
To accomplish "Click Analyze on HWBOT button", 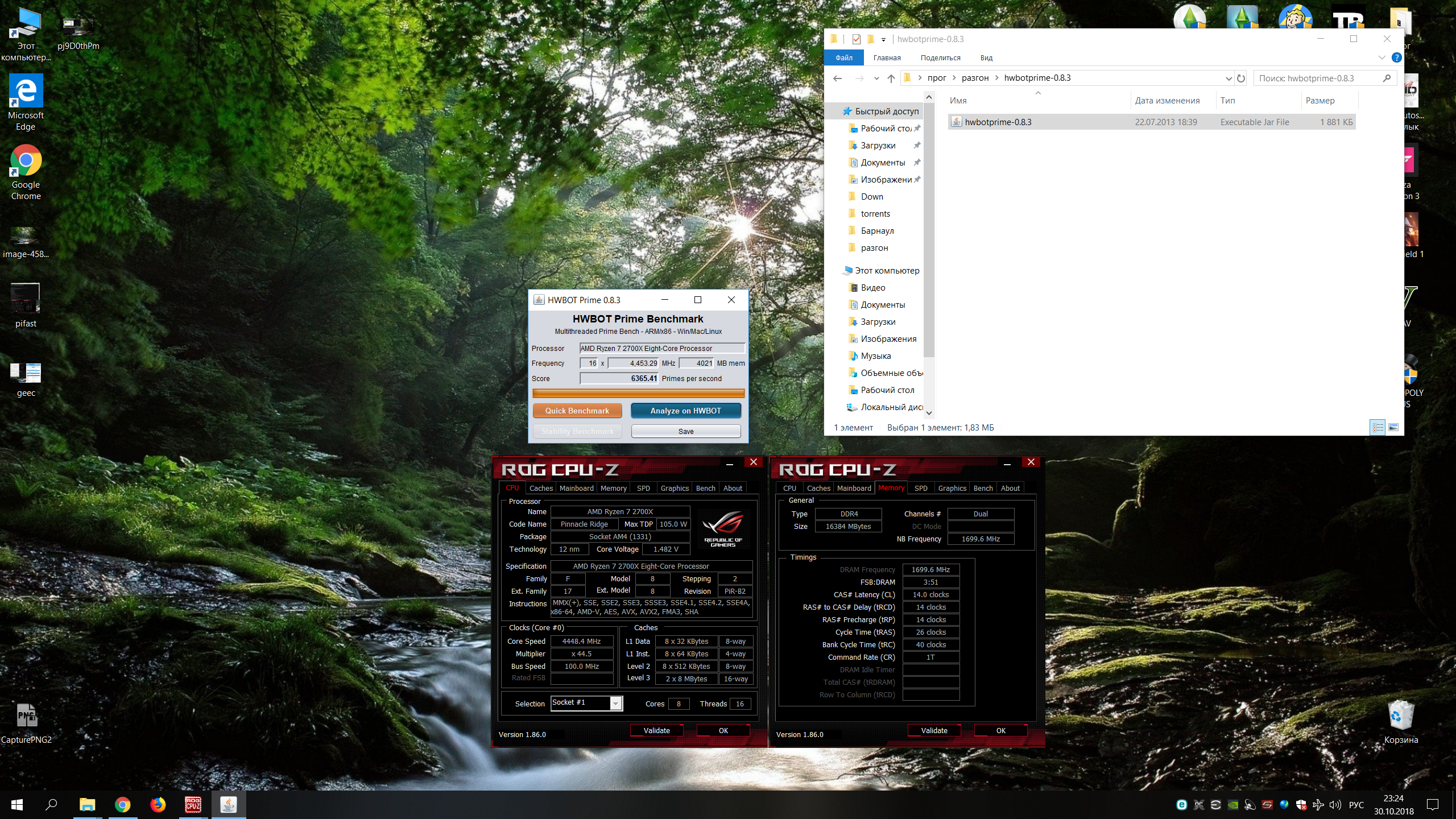I will (685, 411).
